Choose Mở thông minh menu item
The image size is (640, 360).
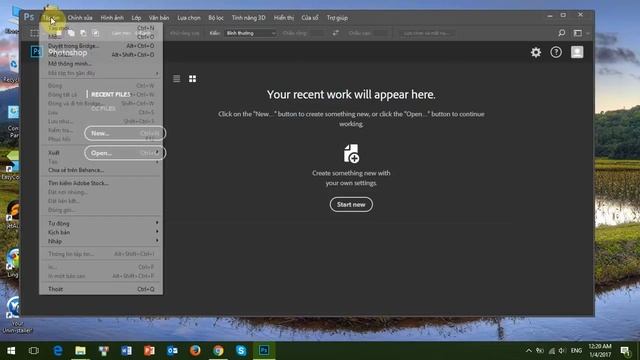pyautogui.click(x=102, y=64)
